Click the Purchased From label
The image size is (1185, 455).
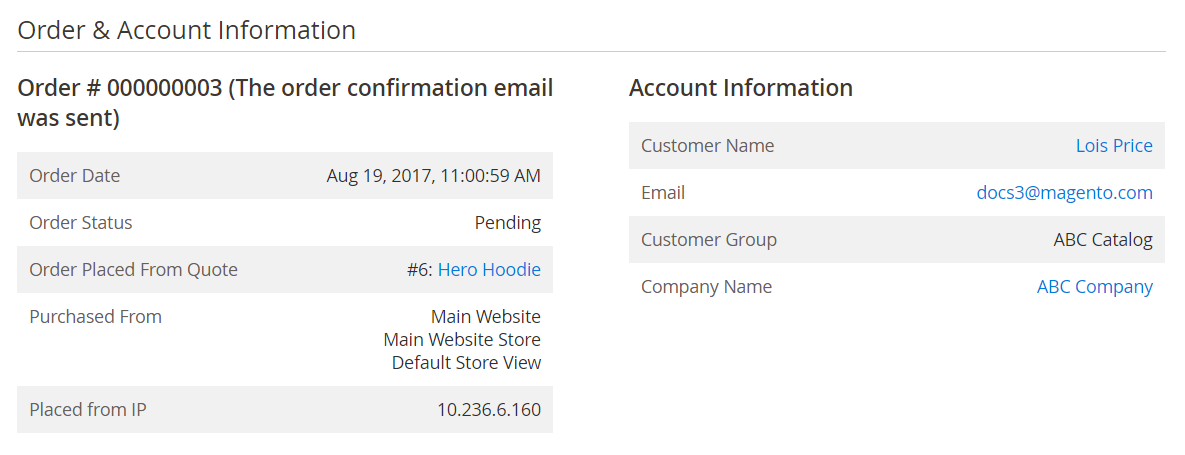point(96,317)
